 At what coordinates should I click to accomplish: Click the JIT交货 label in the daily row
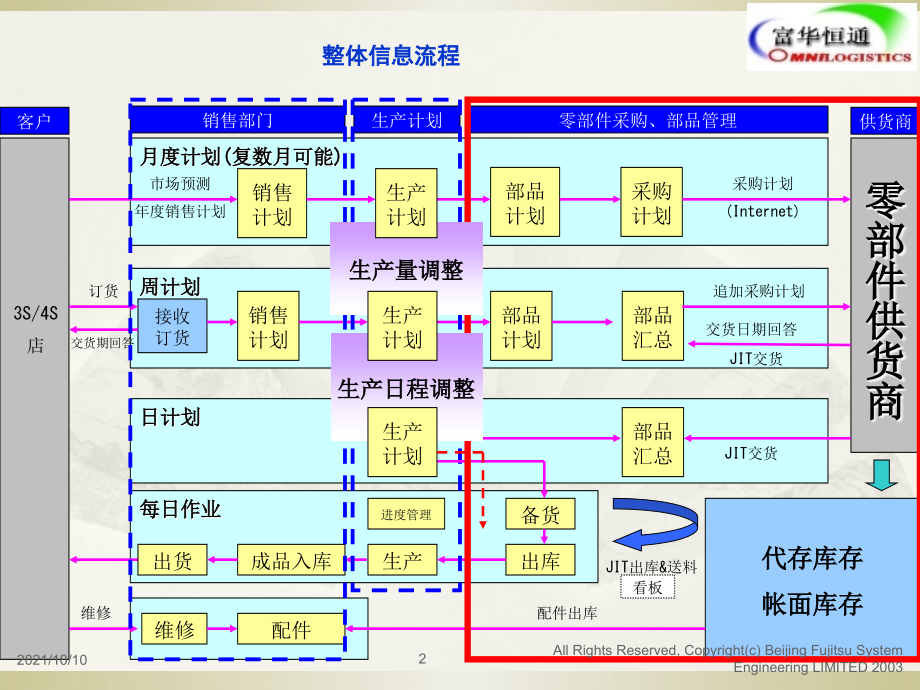pyautogui.click(x=750, y=453)
